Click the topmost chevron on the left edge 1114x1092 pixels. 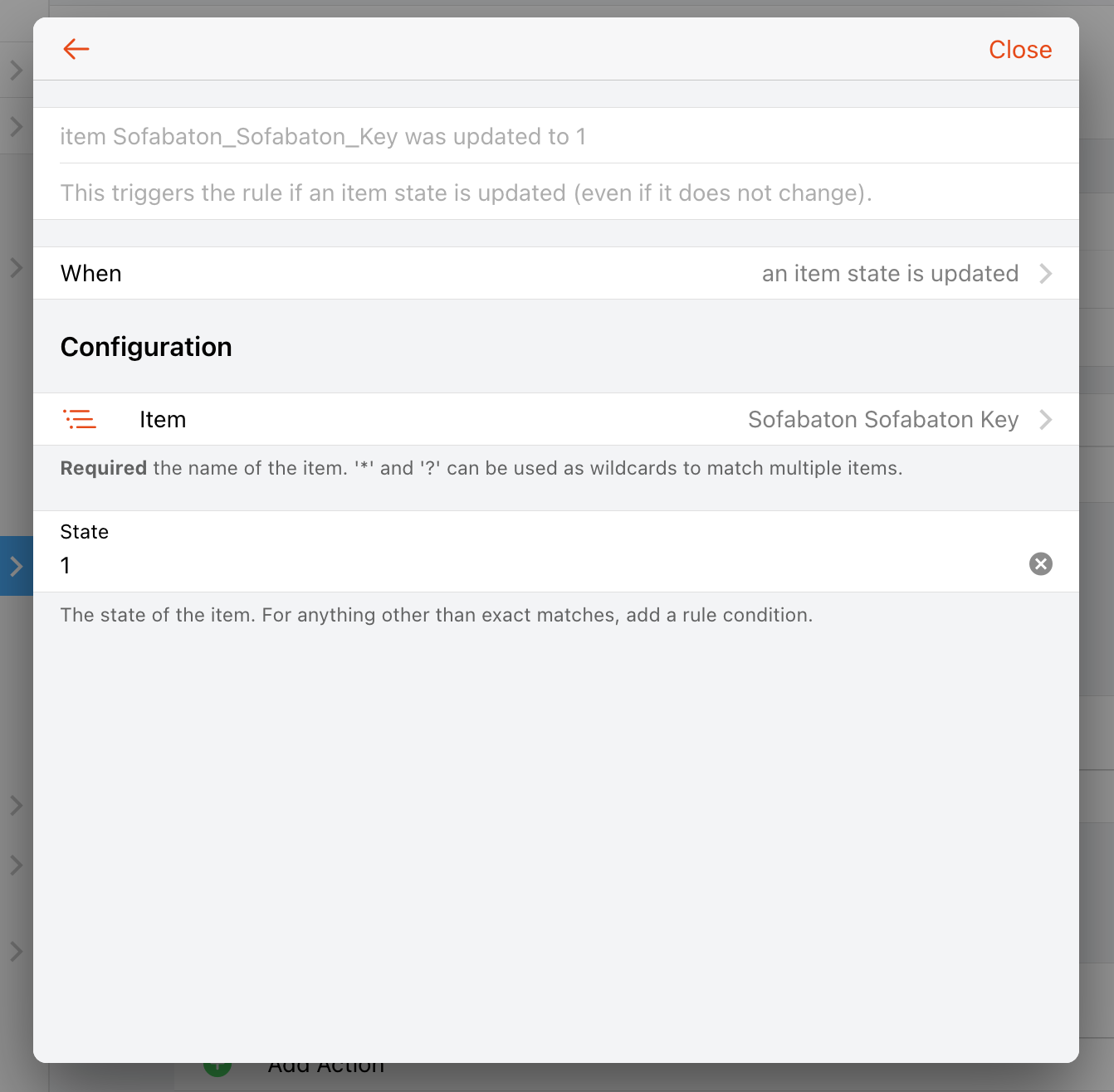coord(16,71)
